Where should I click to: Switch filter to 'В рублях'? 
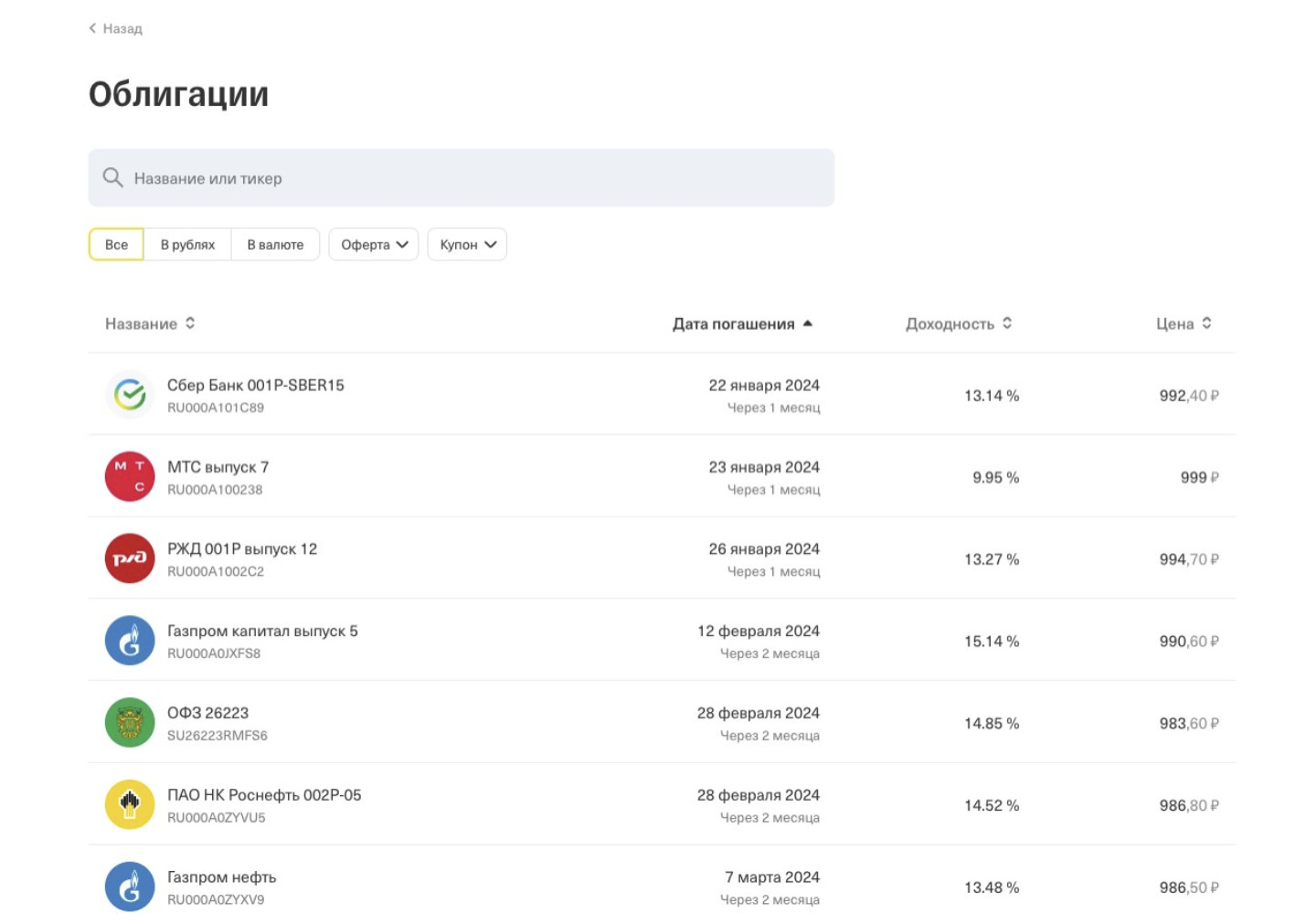[x=187, y=245]
